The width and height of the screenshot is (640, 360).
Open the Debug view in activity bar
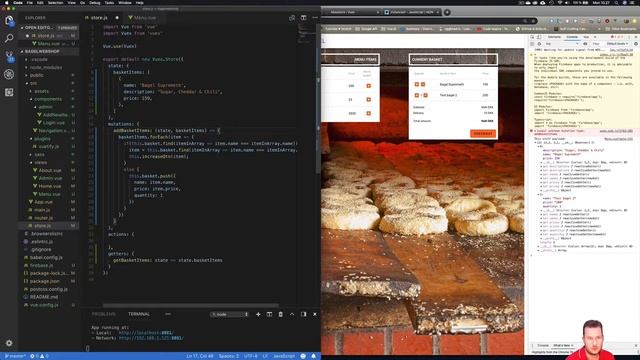(9, 74)
